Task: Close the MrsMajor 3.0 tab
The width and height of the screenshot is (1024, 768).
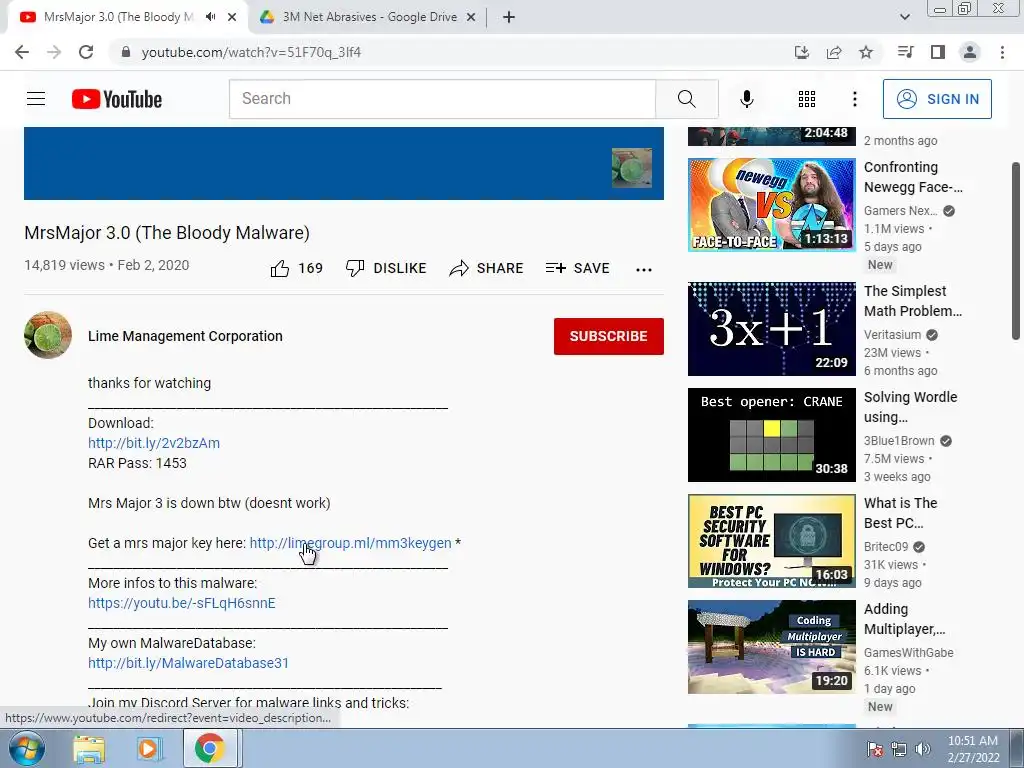Action: 232,17
